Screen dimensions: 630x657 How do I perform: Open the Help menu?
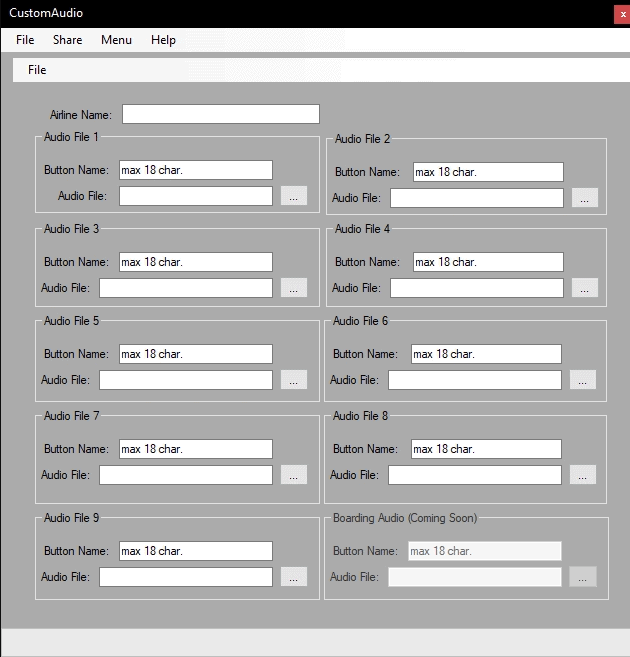163,40
